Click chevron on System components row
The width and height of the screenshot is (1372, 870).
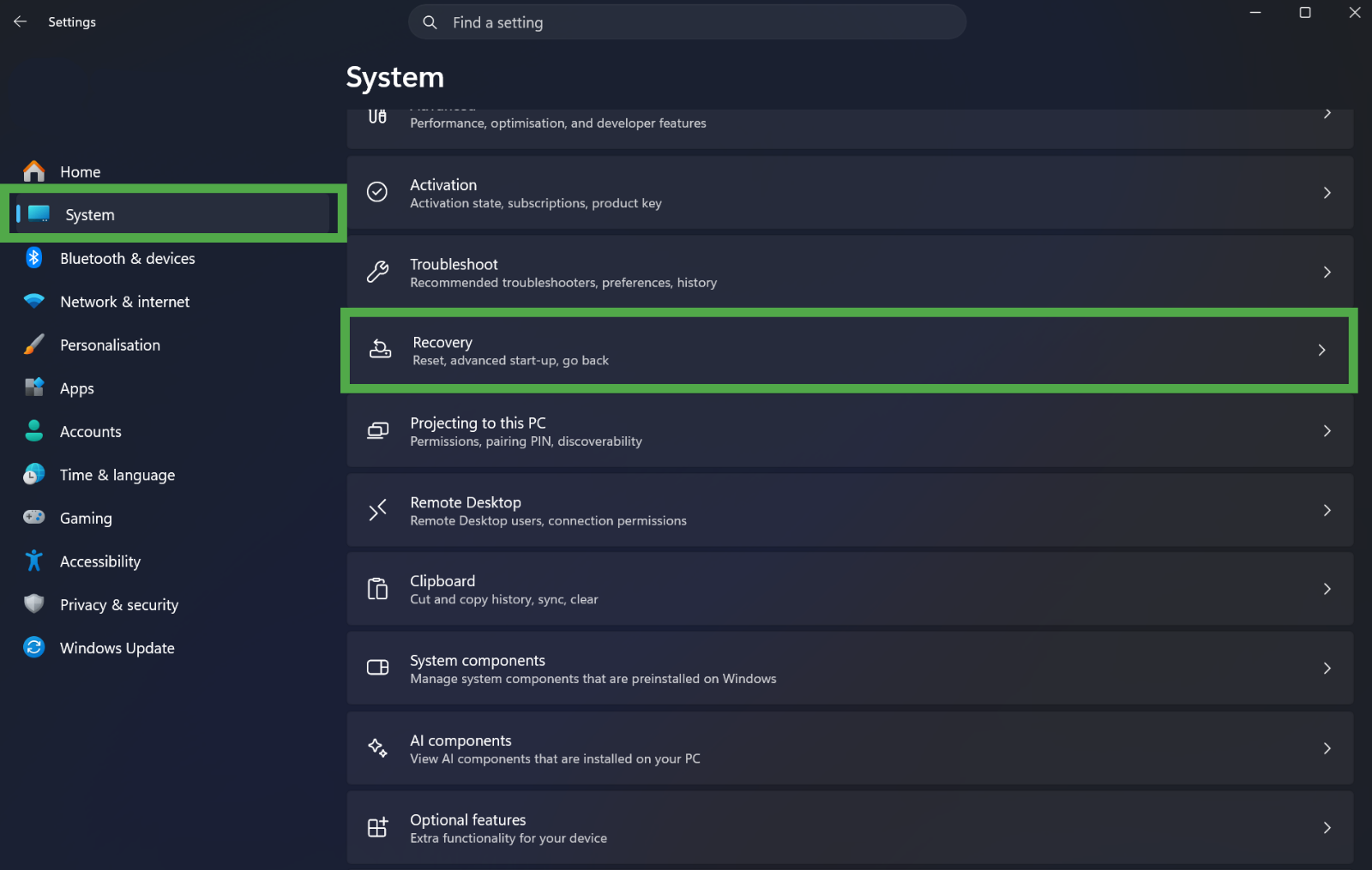point(1327,669)
